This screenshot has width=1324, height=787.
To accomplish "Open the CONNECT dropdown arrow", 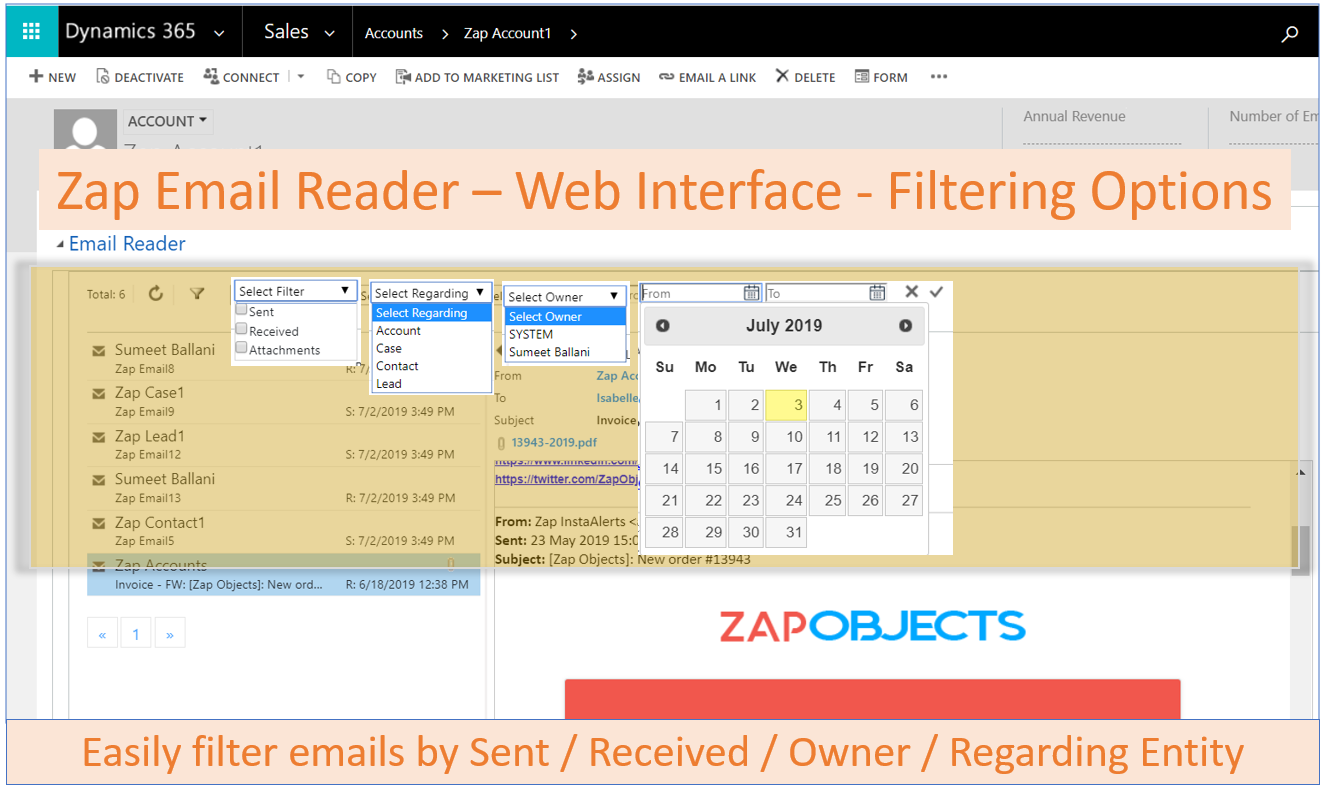I will tap(301, 77).
